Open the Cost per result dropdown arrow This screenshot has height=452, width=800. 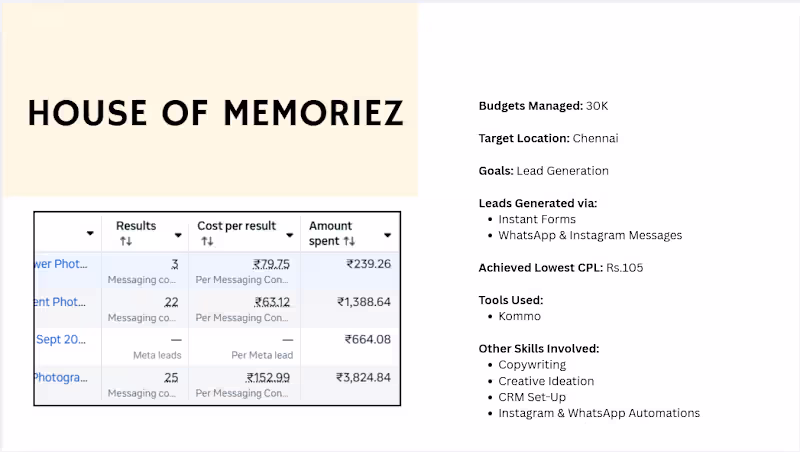pyautogui.click(x=290, y=235)
